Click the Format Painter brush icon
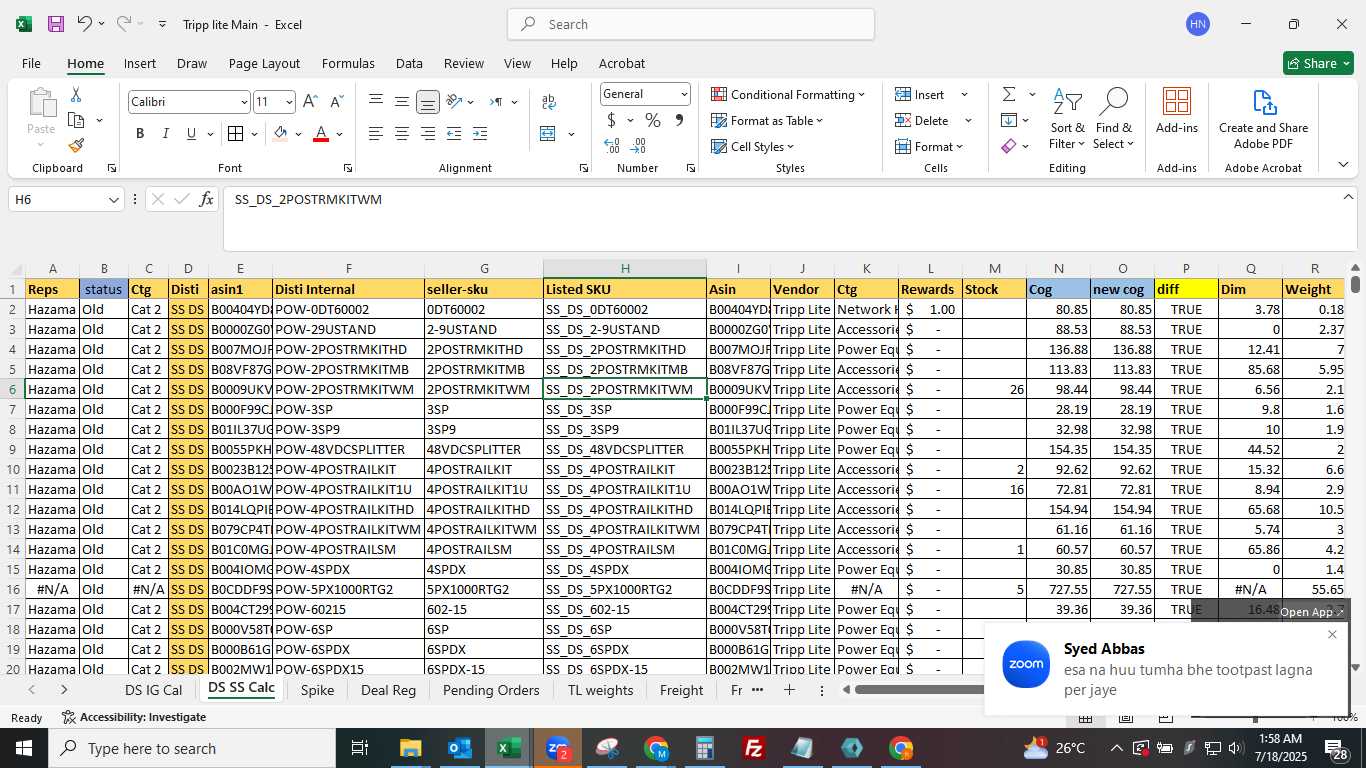Screen dimensions: 1366x768 pyautogui.click(x=76, y=145)
